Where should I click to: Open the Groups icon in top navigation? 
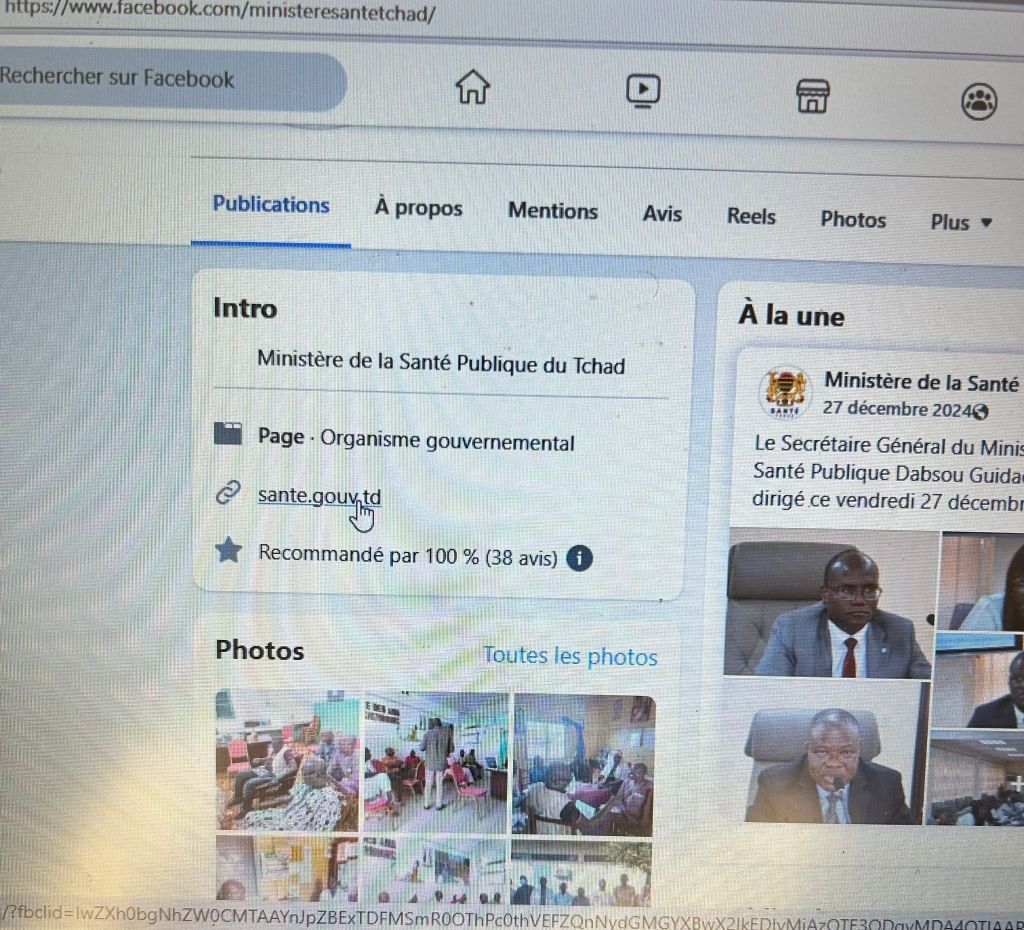tap(979, 101)
